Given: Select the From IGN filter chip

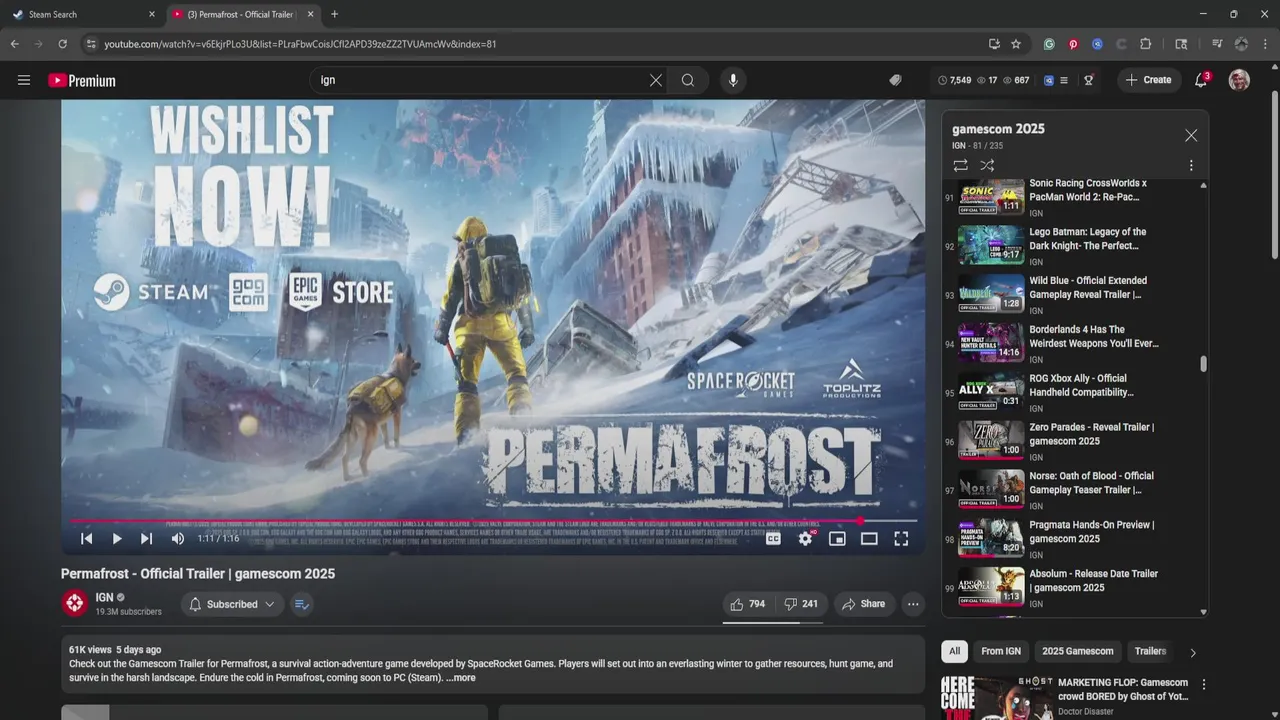Looking at the screenshot, I should click(x=1001, y=651).
